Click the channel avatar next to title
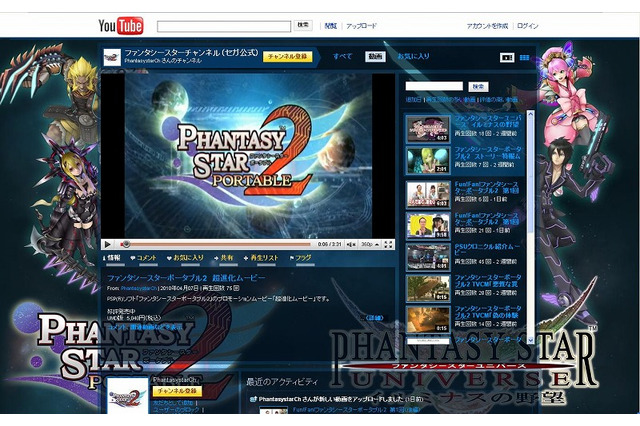The width and height of the screenshot is (640, 426). [x=112, y=57]
